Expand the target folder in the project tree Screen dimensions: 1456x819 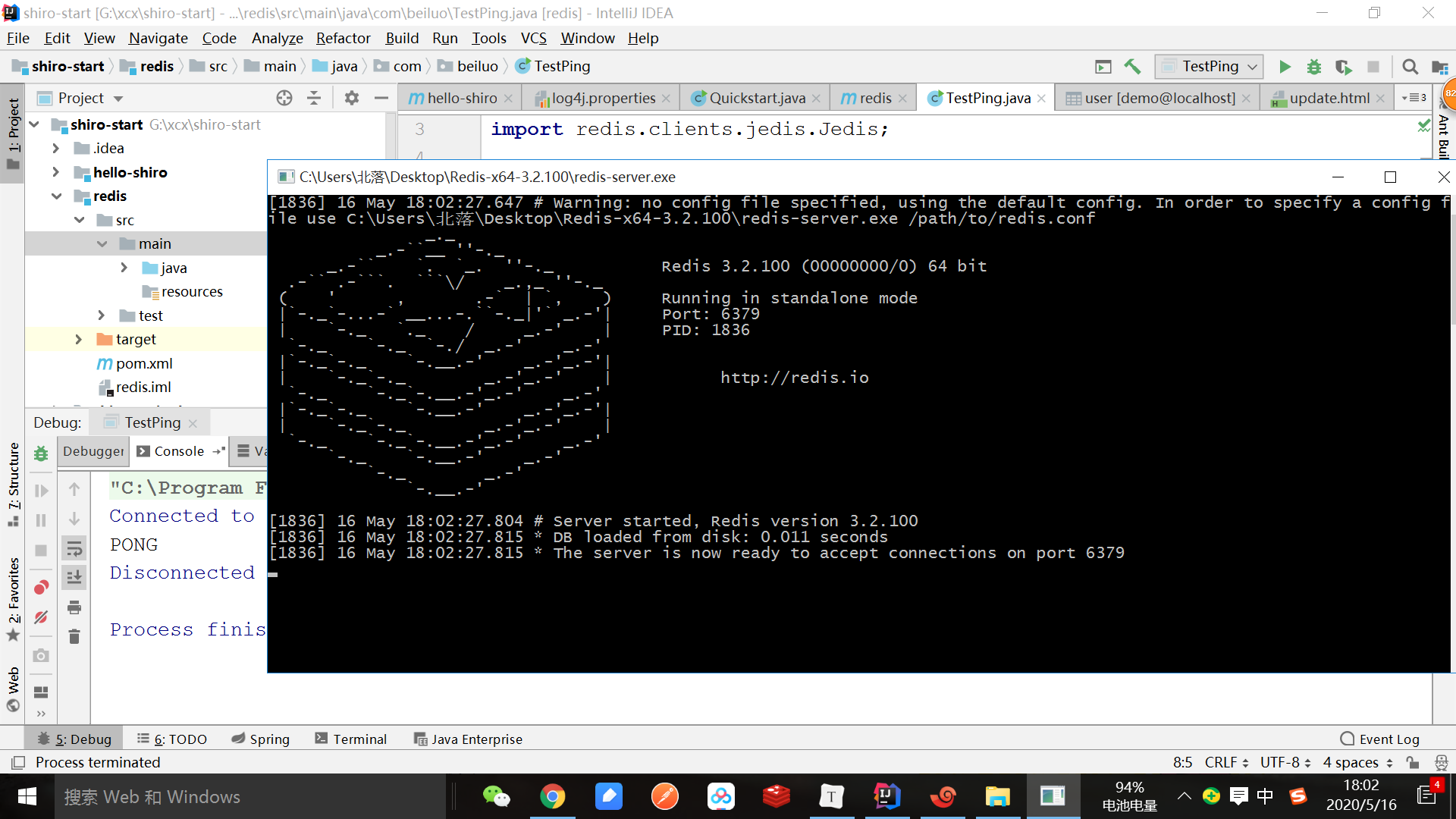[78, 339]
